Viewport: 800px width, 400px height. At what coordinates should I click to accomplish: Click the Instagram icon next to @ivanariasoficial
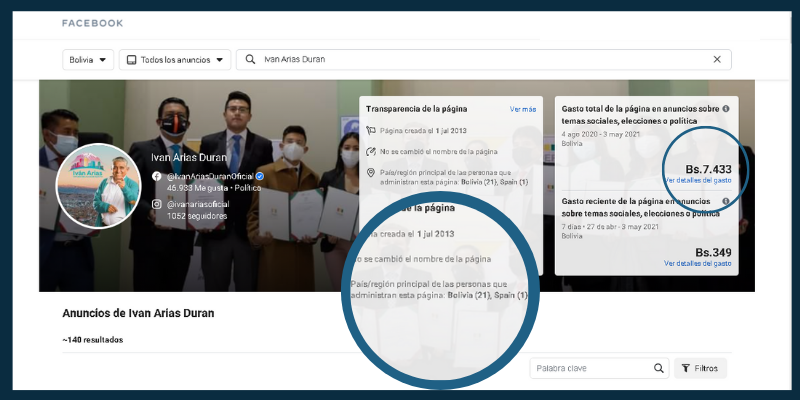point(157,205)
